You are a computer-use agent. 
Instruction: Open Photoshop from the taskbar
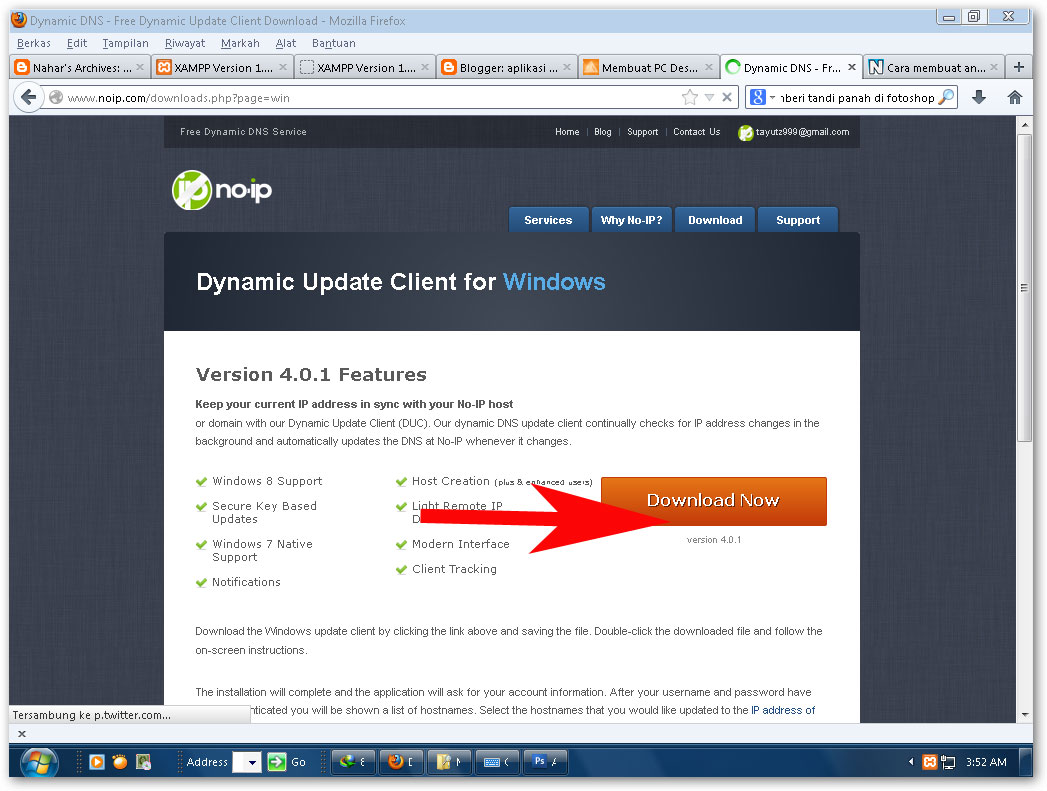click(x=545, y=762)
